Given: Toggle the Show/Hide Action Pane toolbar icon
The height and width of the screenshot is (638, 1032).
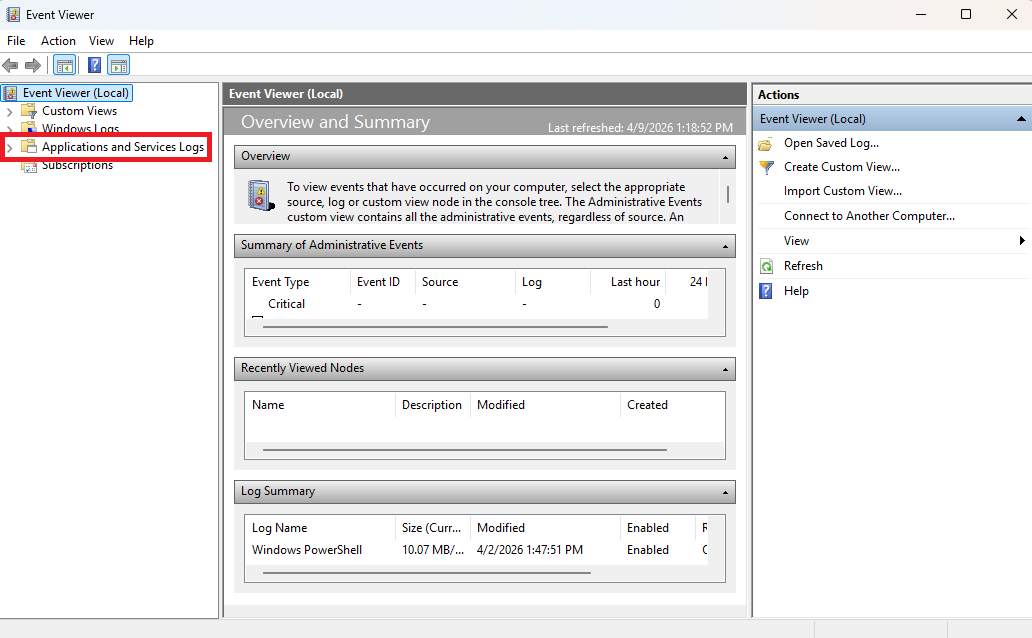Looking at the screenshot, I should tap(118, 65).
